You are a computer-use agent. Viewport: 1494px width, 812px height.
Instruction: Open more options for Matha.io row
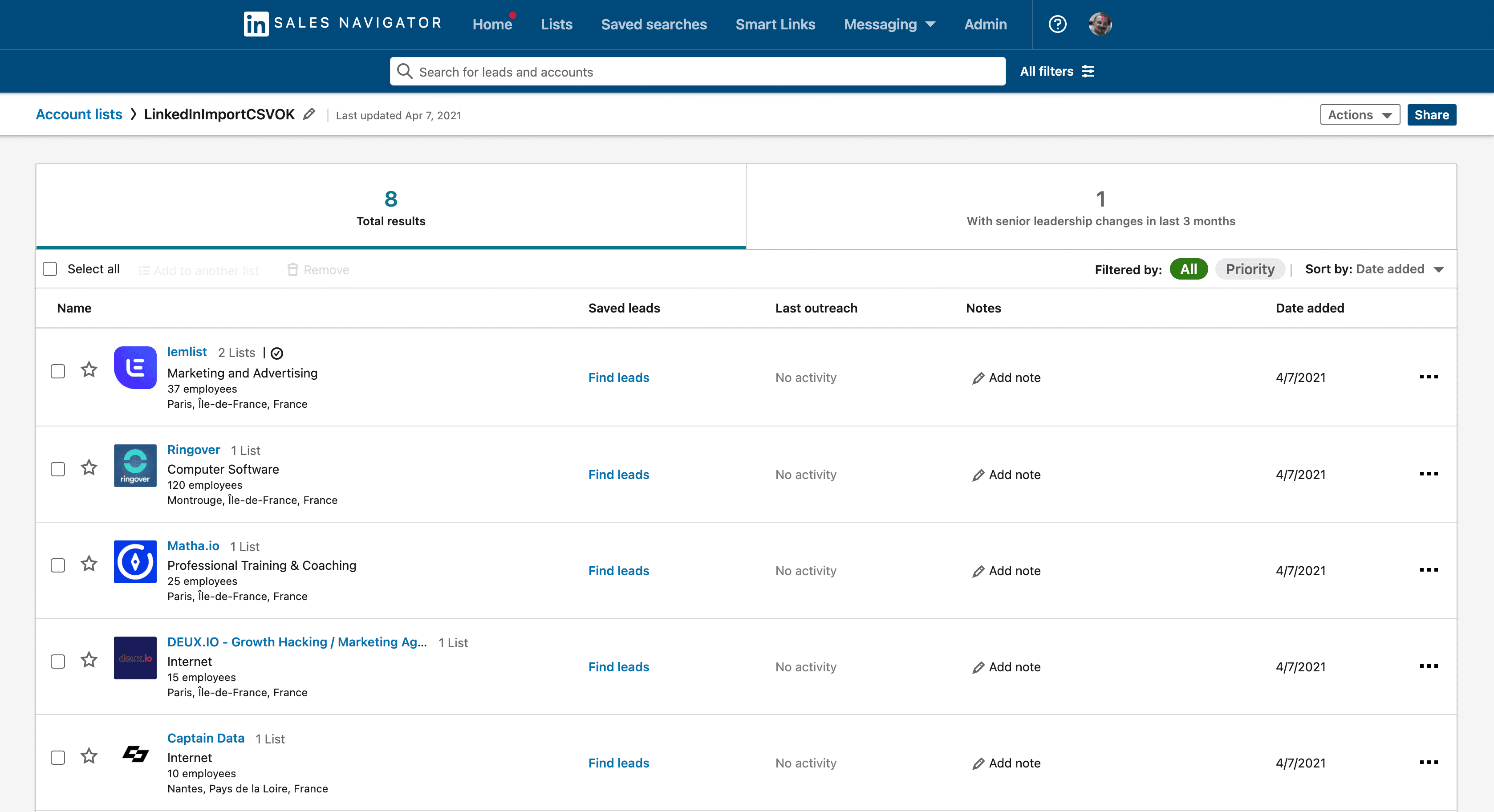coord(1429,570)
